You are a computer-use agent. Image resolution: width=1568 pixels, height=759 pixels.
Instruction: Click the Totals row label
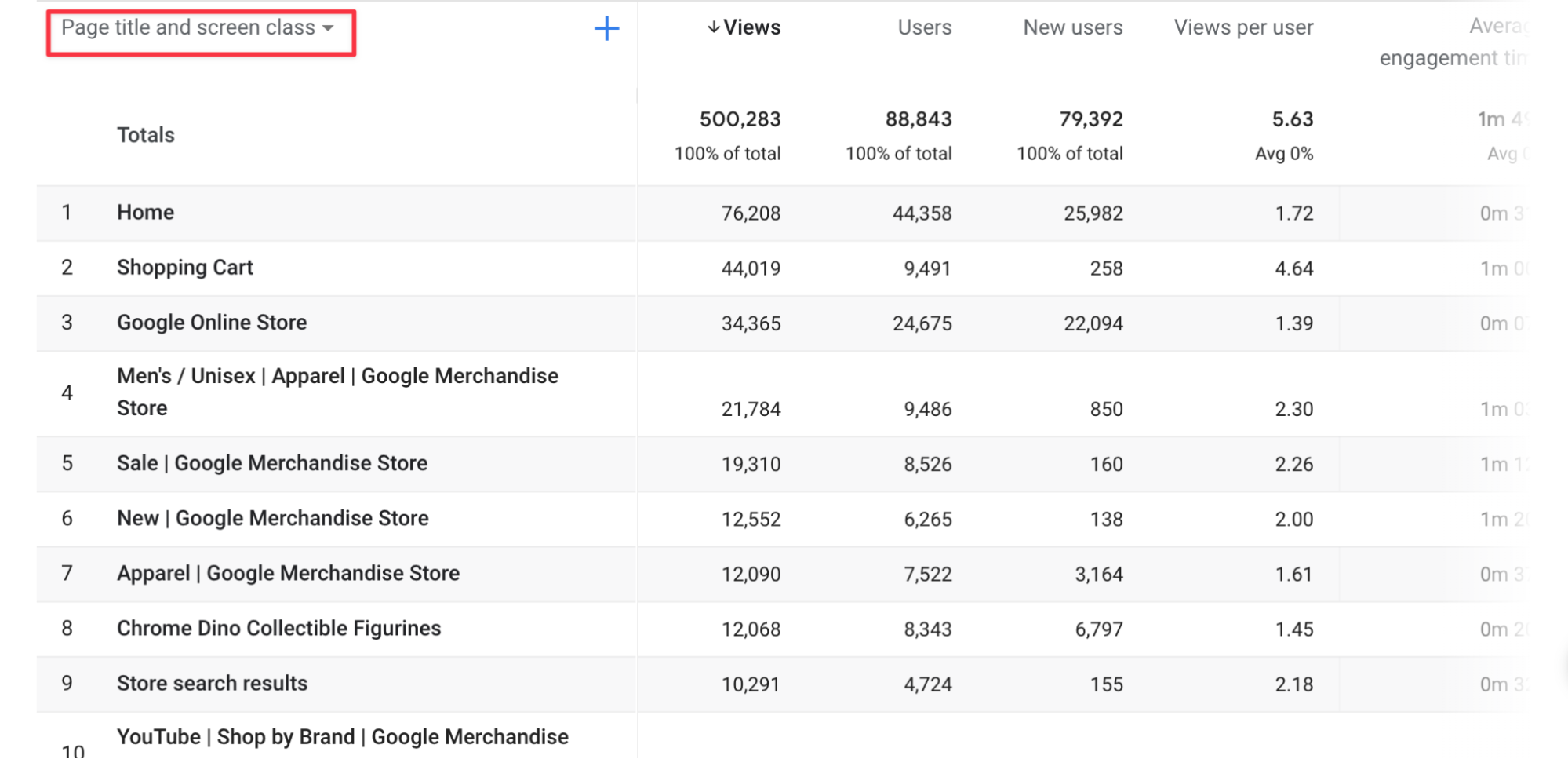(x=146, y=135)
